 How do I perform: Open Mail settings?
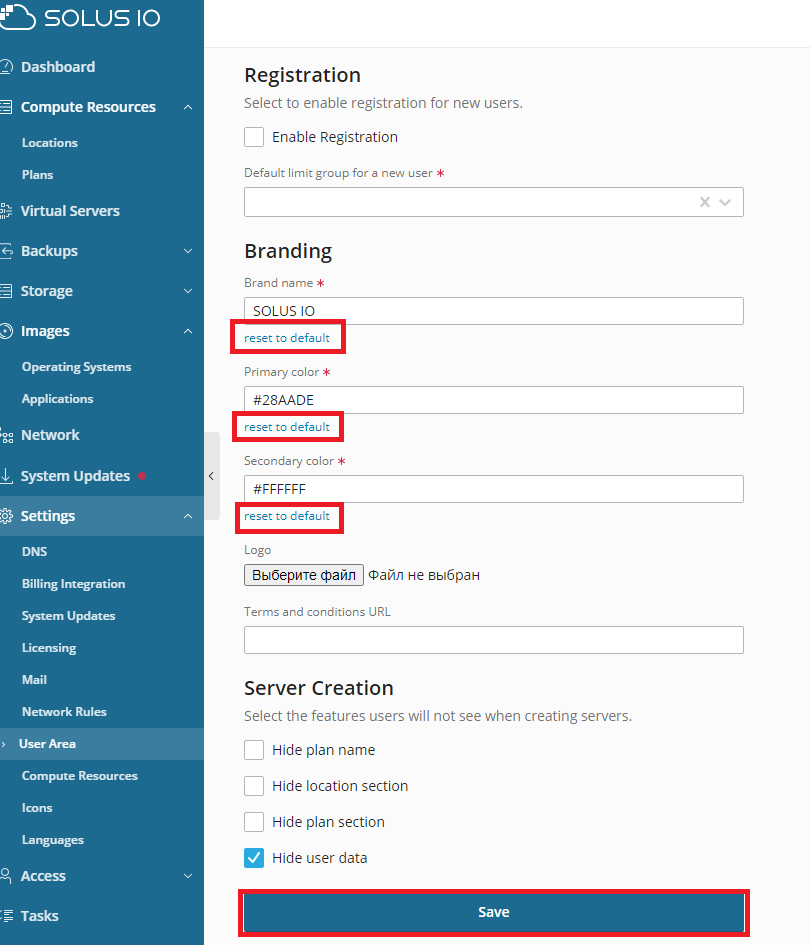pyautogui.click(x=34, y=680)
